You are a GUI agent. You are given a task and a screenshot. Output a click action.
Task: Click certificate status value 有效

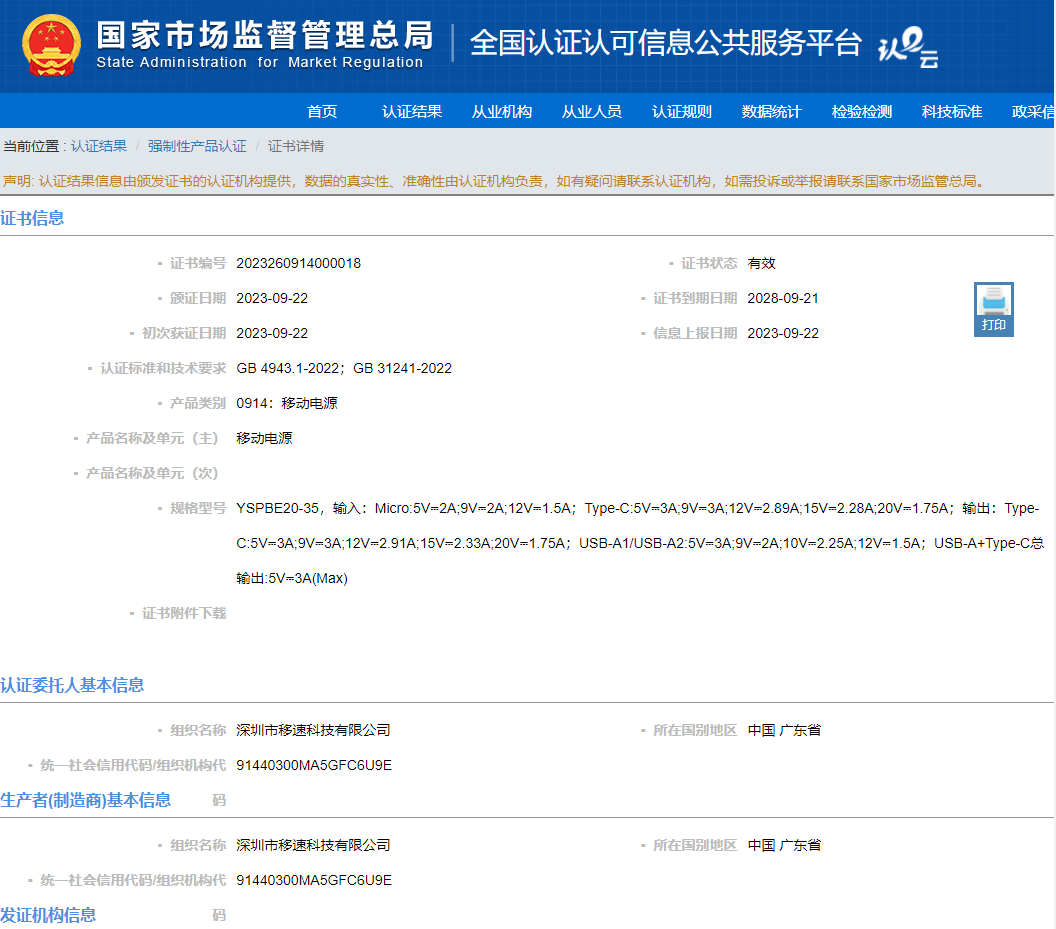(762, 263)
